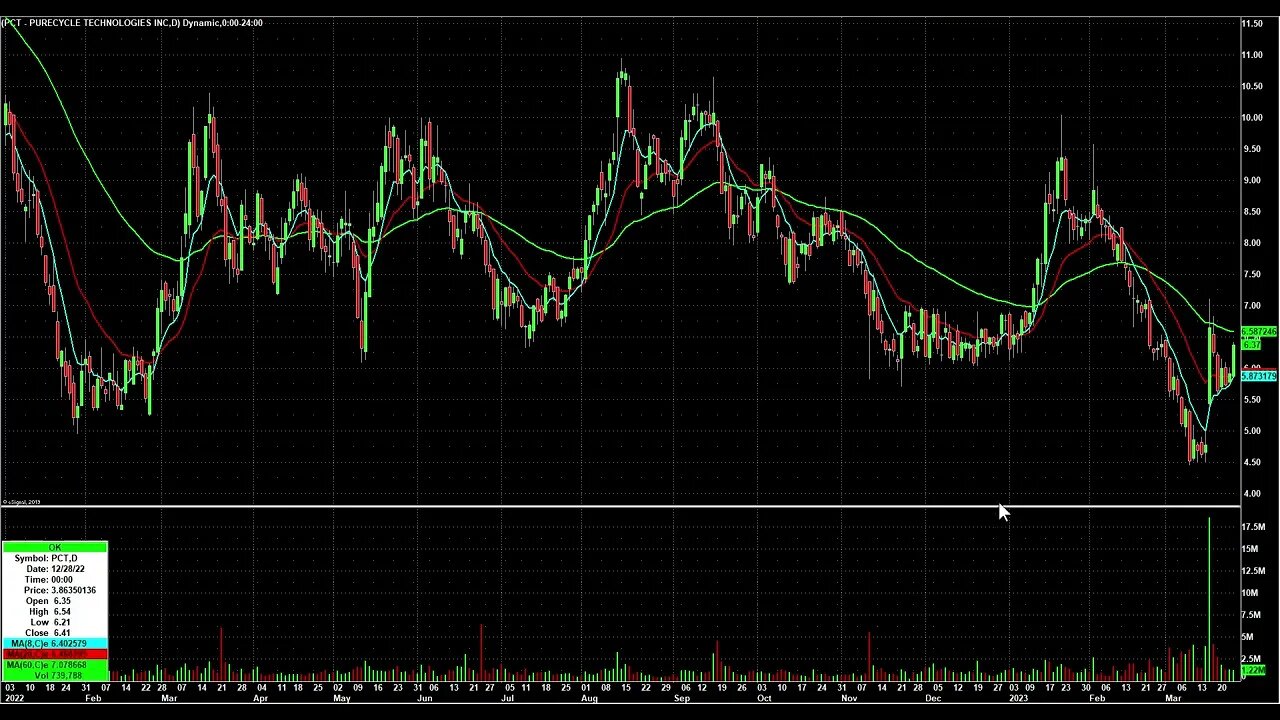Click the 8.00 price axis label
The image size is (1280, 720).
click(x=1250, y=243)
